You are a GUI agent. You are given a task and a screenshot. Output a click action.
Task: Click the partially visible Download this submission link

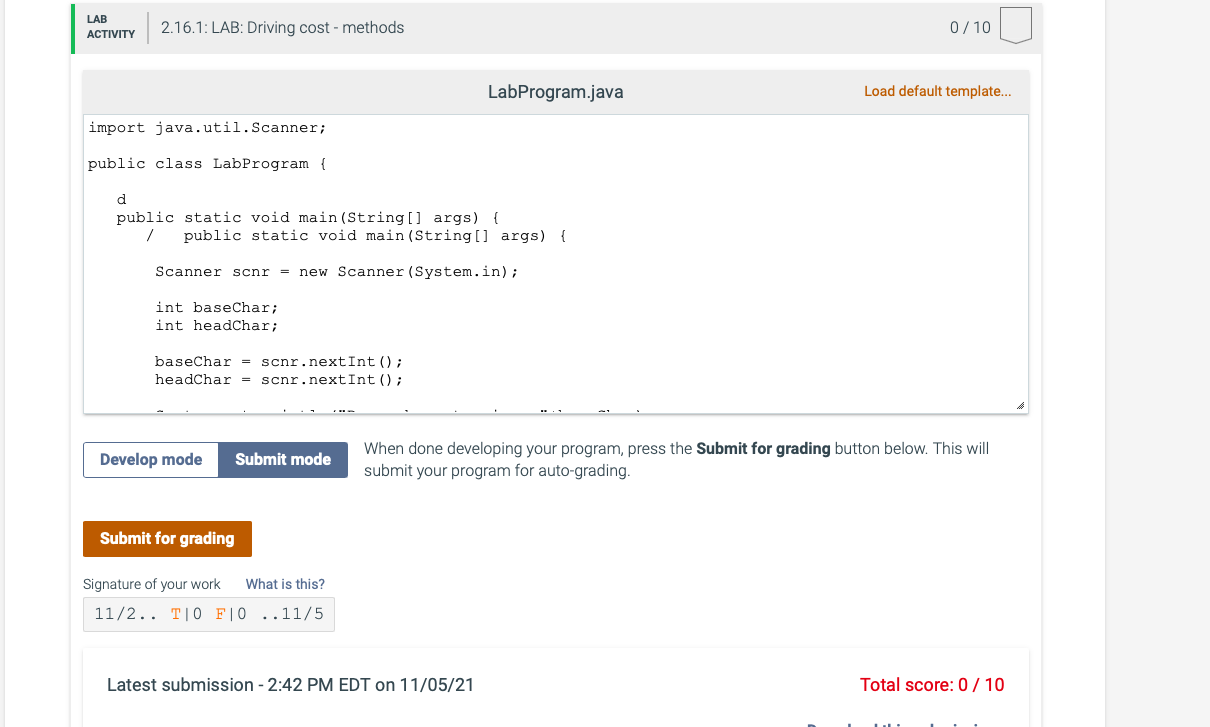(x=896, y=723)
